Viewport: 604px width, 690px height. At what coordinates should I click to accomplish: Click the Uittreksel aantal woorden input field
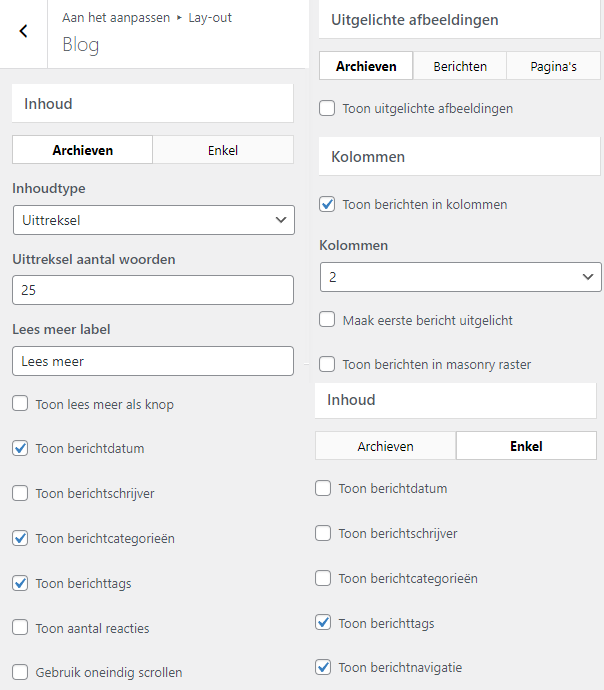[153, 290]
